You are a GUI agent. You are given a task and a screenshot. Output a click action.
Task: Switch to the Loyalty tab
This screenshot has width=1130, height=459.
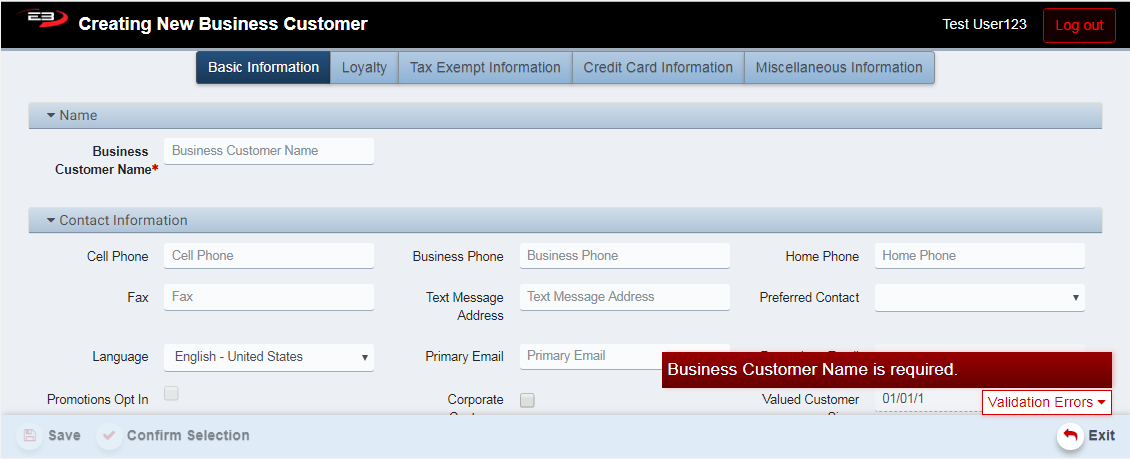[364, 68]
